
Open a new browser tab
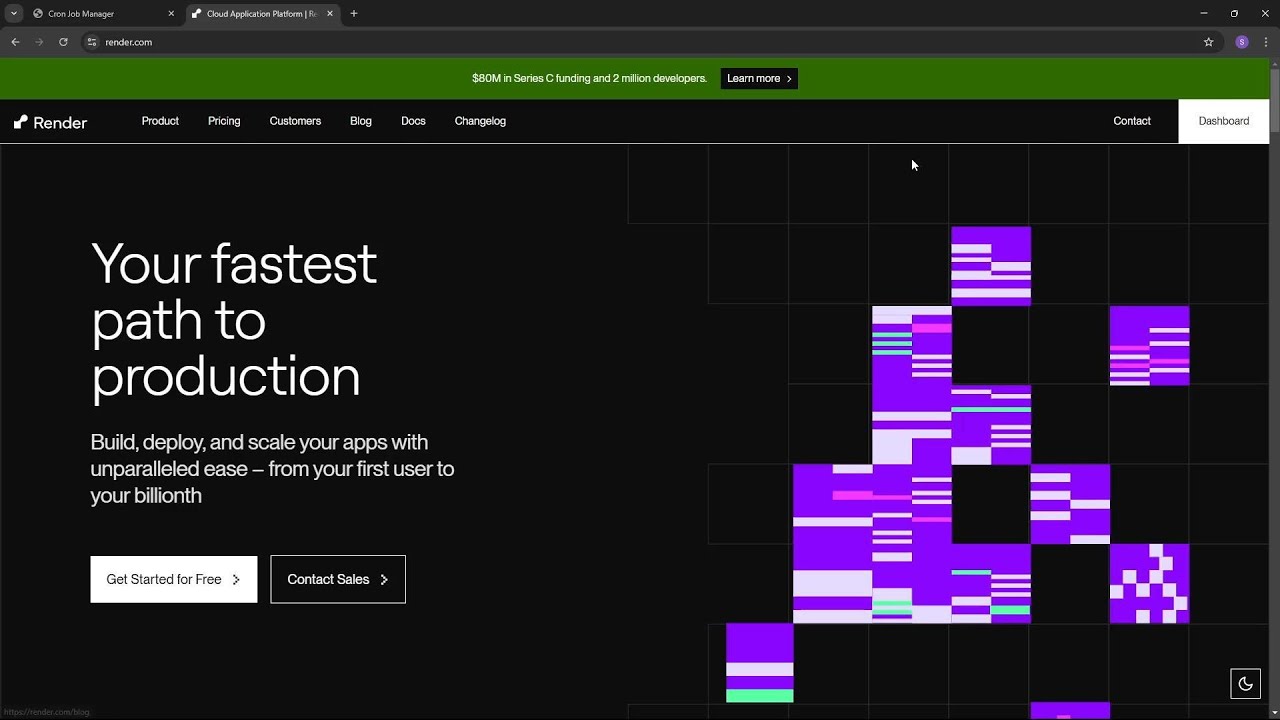point(354,14)
